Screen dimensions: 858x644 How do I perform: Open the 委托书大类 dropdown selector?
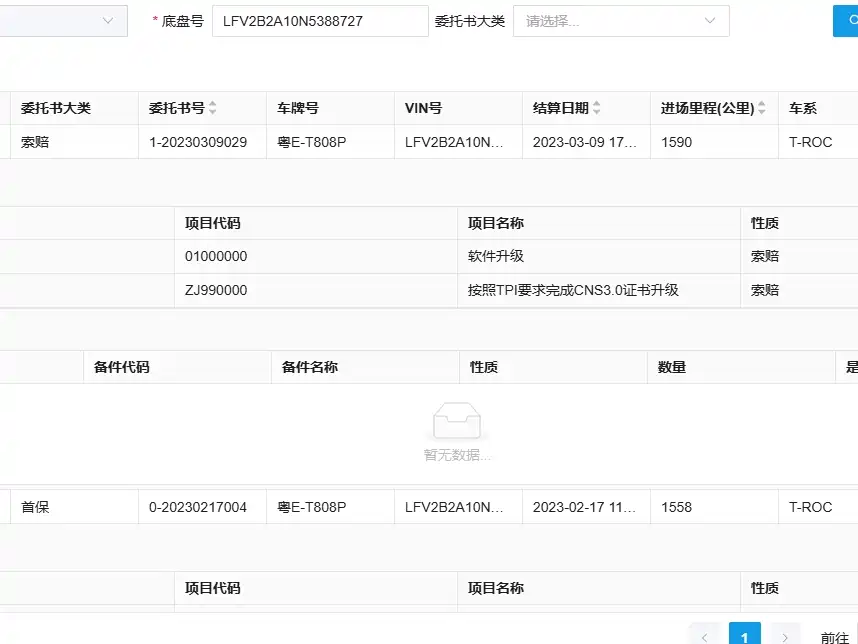[x=621, y=21]
